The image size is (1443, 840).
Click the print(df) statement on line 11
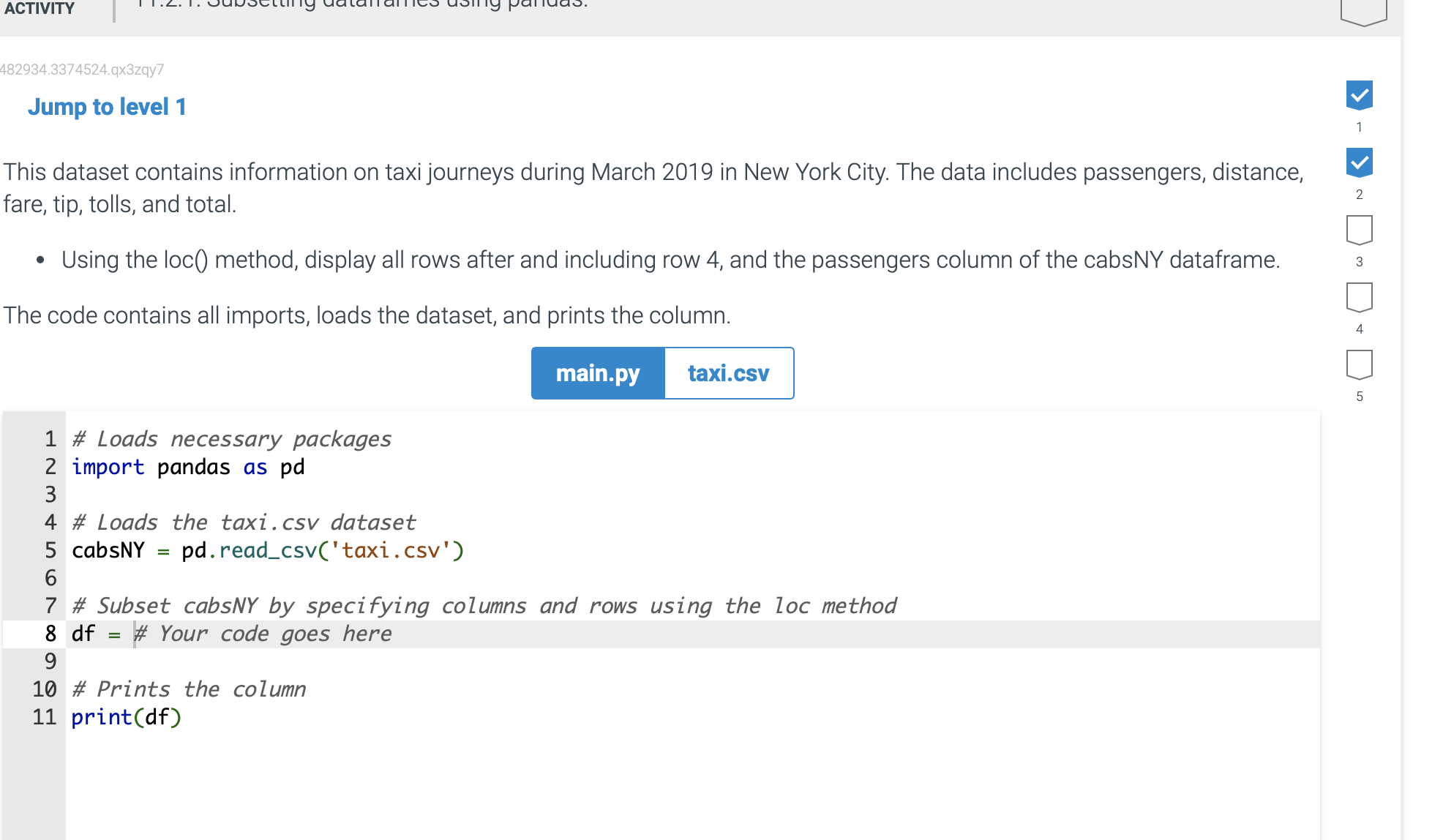click(x=126, y=717)
